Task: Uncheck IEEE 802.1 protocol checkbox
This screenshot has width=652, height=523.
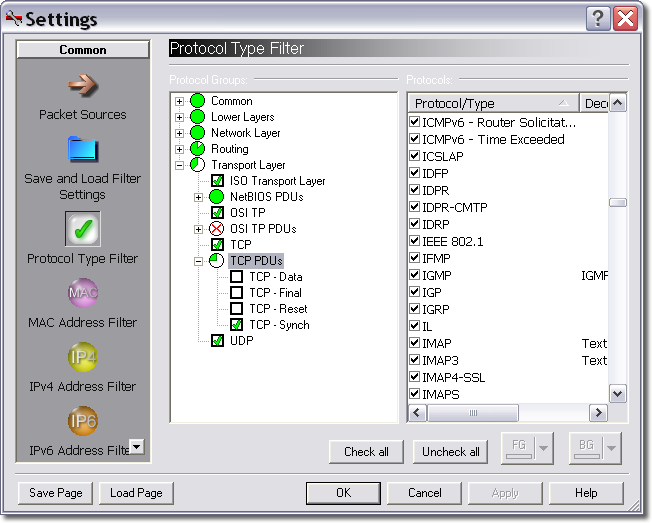Action: (x=414, y=241)
